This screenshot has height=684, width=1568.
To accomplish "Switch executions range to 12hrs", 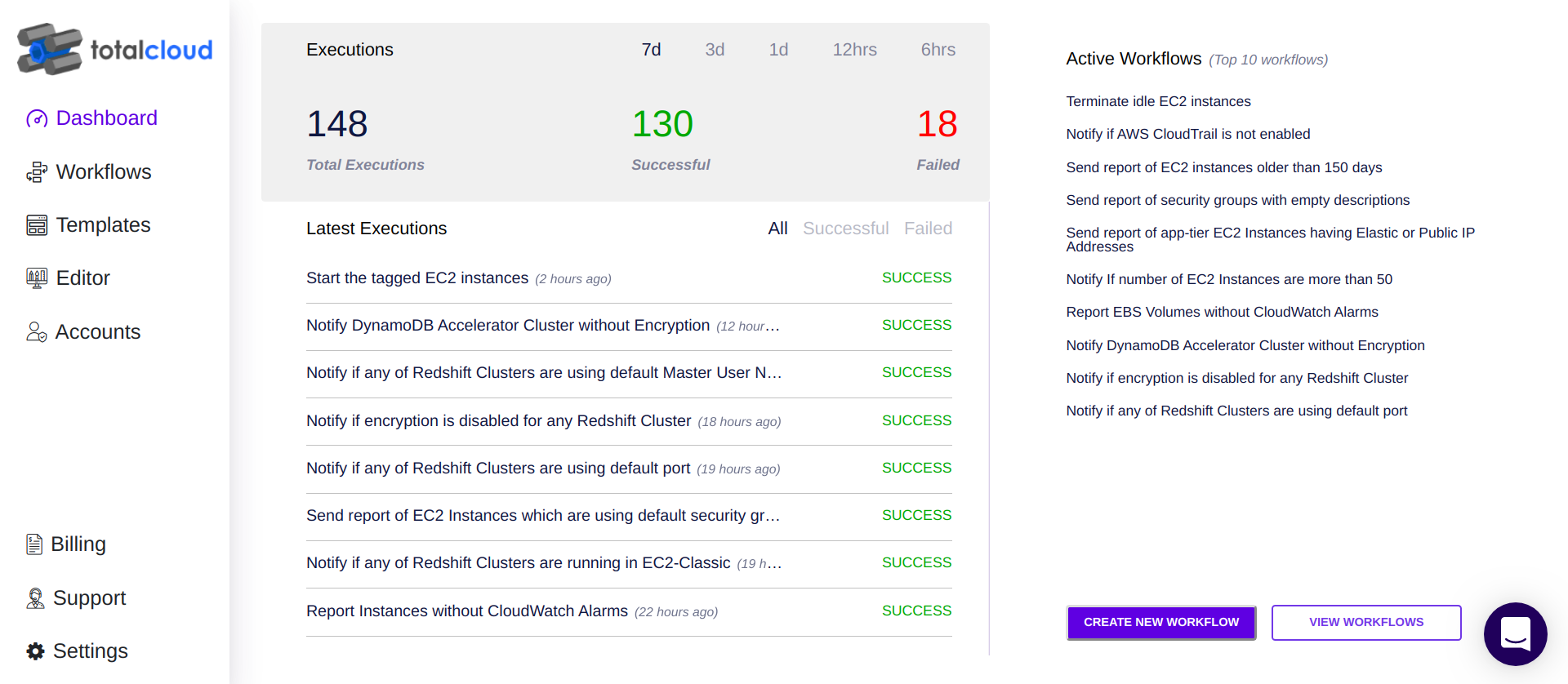I will (854, 50).
